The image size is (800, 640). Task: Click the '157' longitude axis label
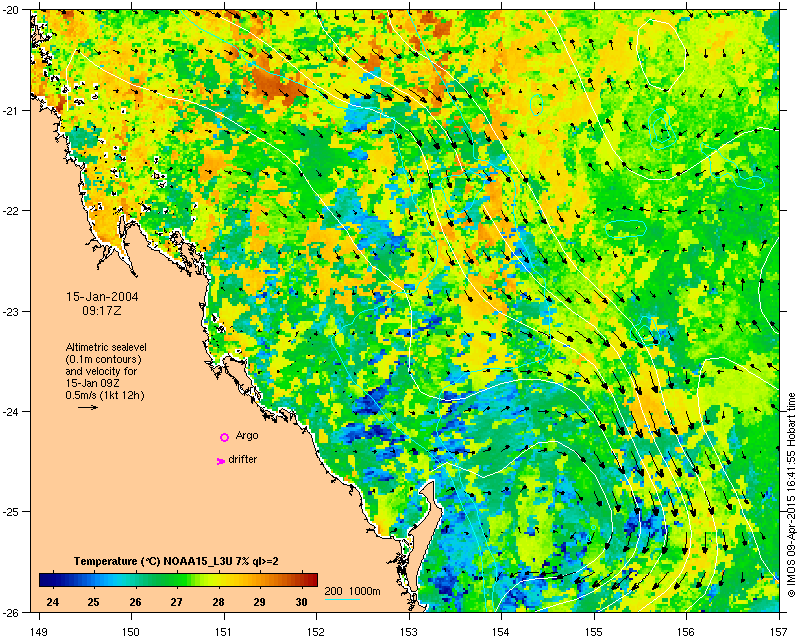pyautogui.click(x=779, y=631)
